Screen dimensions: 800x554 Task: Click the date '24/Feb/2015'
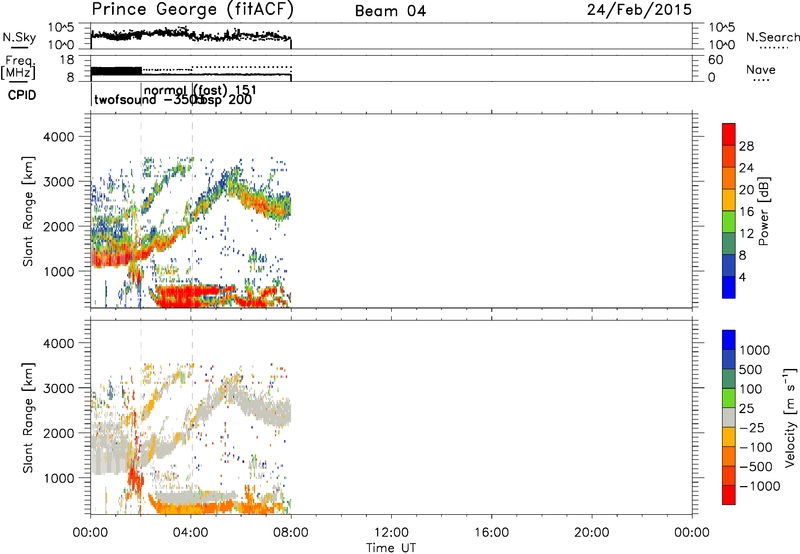coord(639,10)
